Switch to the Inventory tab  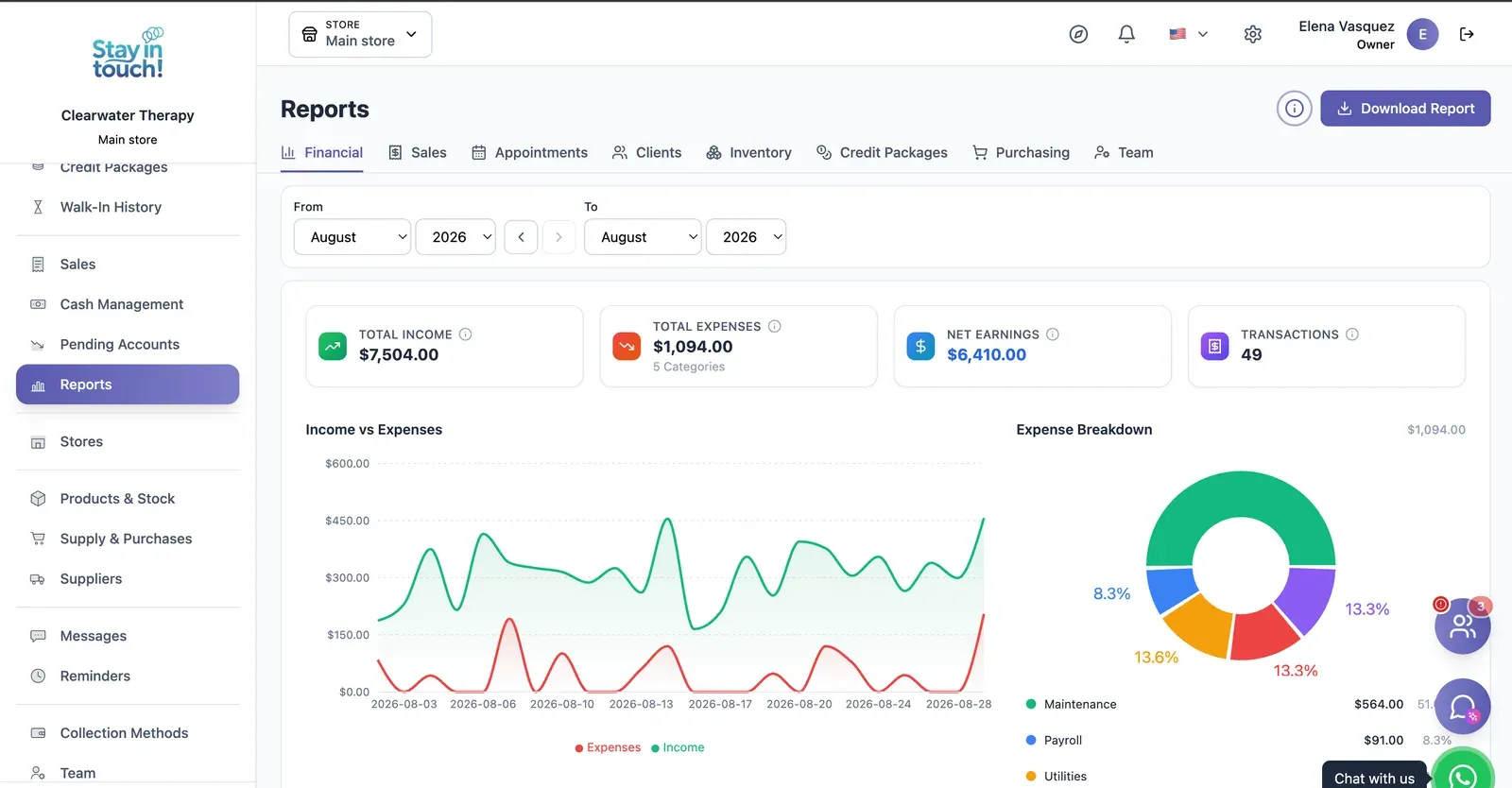(748, 152)
